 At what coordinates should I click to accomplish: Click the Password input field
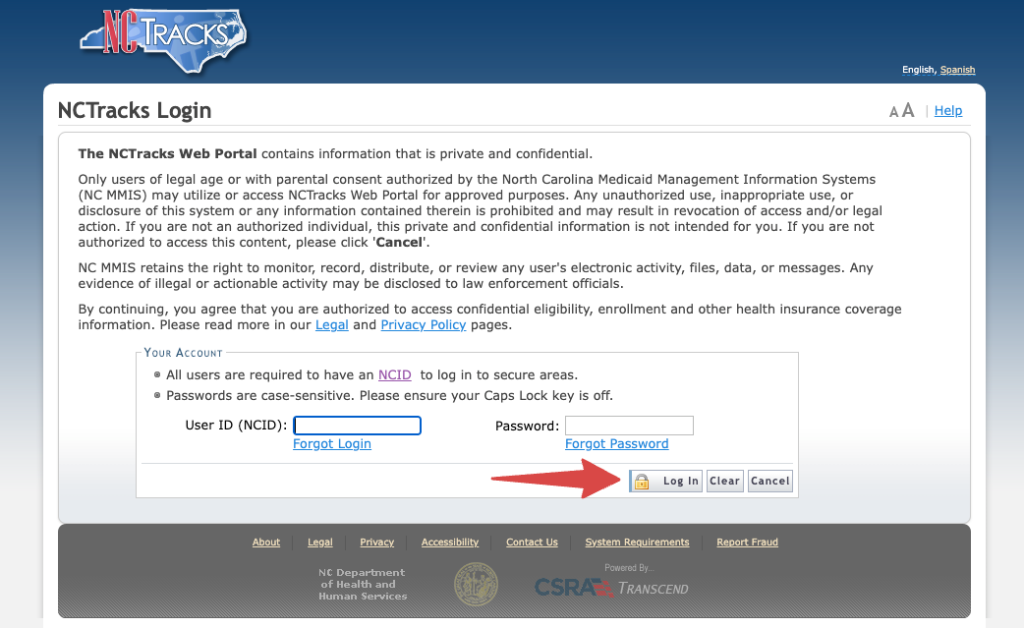coord(629,425)
